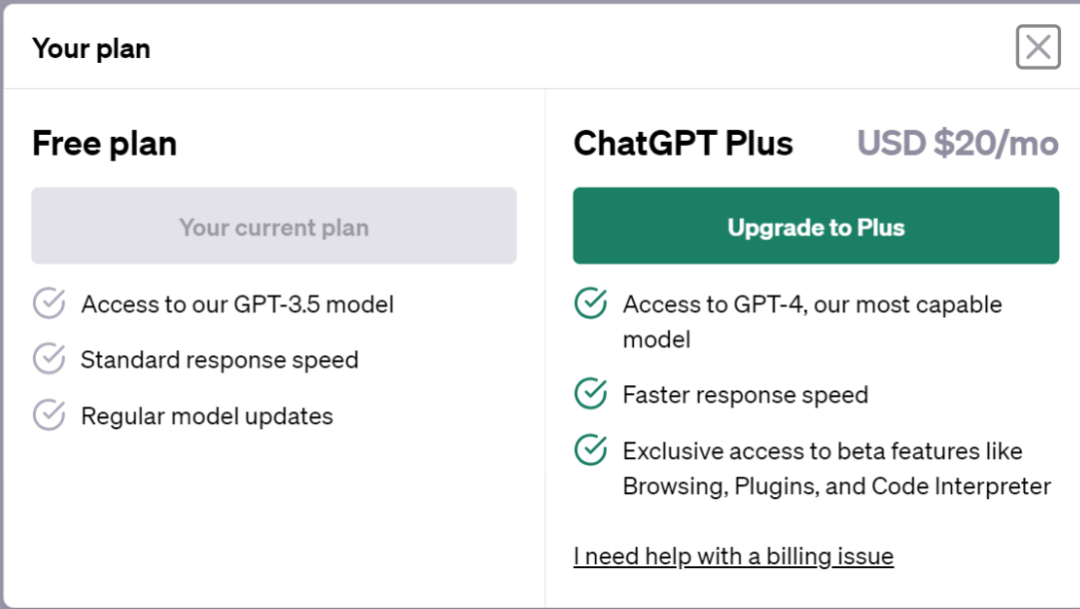Click the Access to our GPT-3.5 model text
Viewport: 1080px width, 609px height.
pyautogui.click(x=237, y=304)
